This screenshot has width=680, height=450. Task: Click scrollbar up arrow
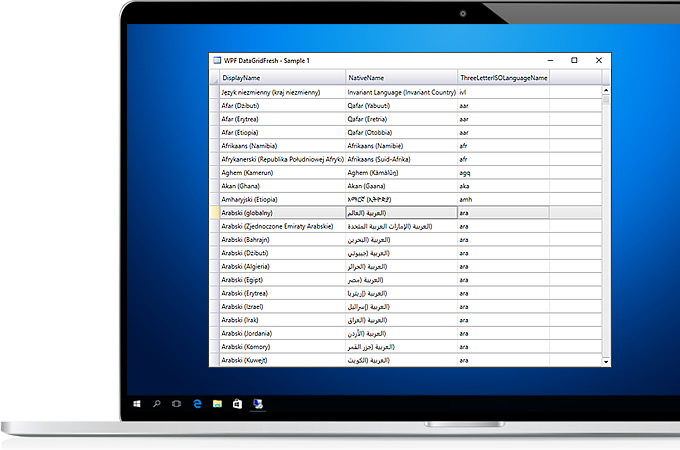(x=606, y=90)
